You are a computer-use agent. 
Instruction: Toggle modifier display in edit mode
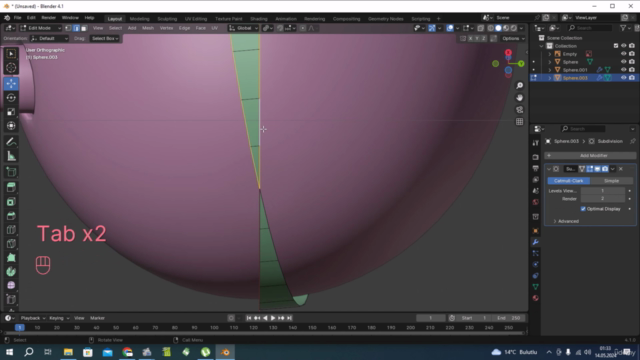pos(590,169)
